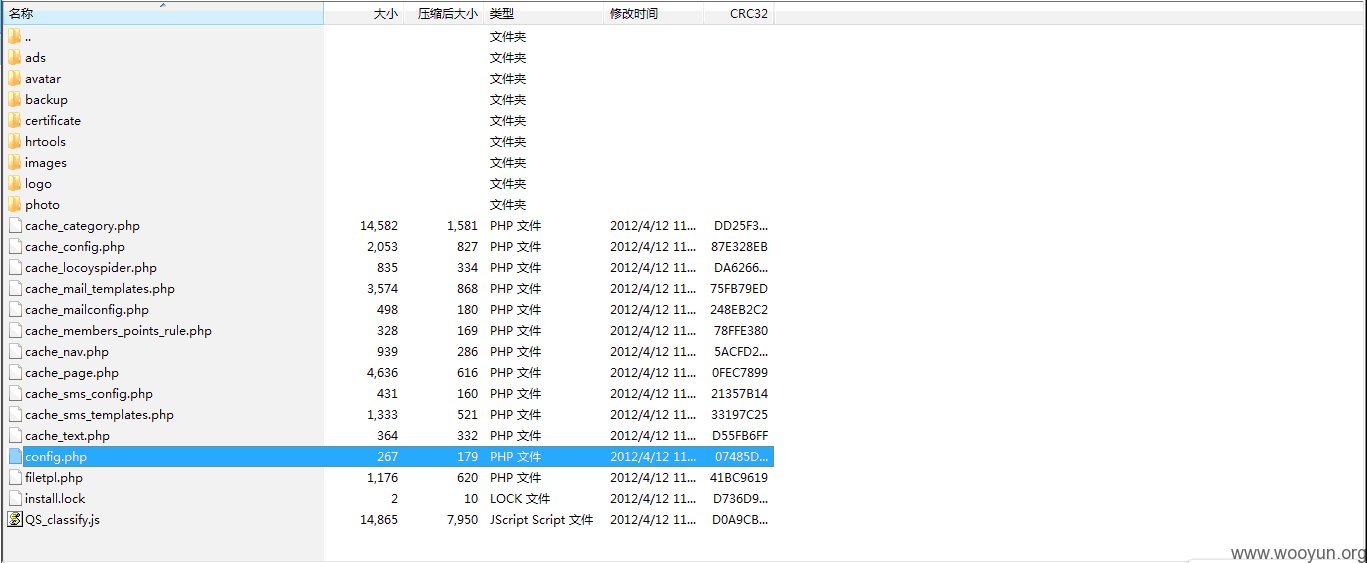The height and width of the screenshot is (563, 1367).
Task: Click the backup folder name
Action: (46, 100)
